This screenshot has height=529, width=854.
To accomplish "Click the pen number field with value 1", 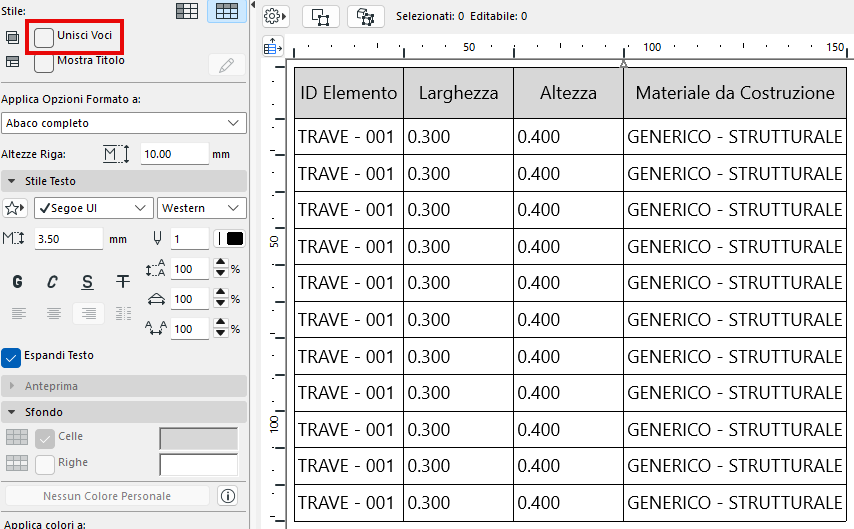I will (190, 239).
